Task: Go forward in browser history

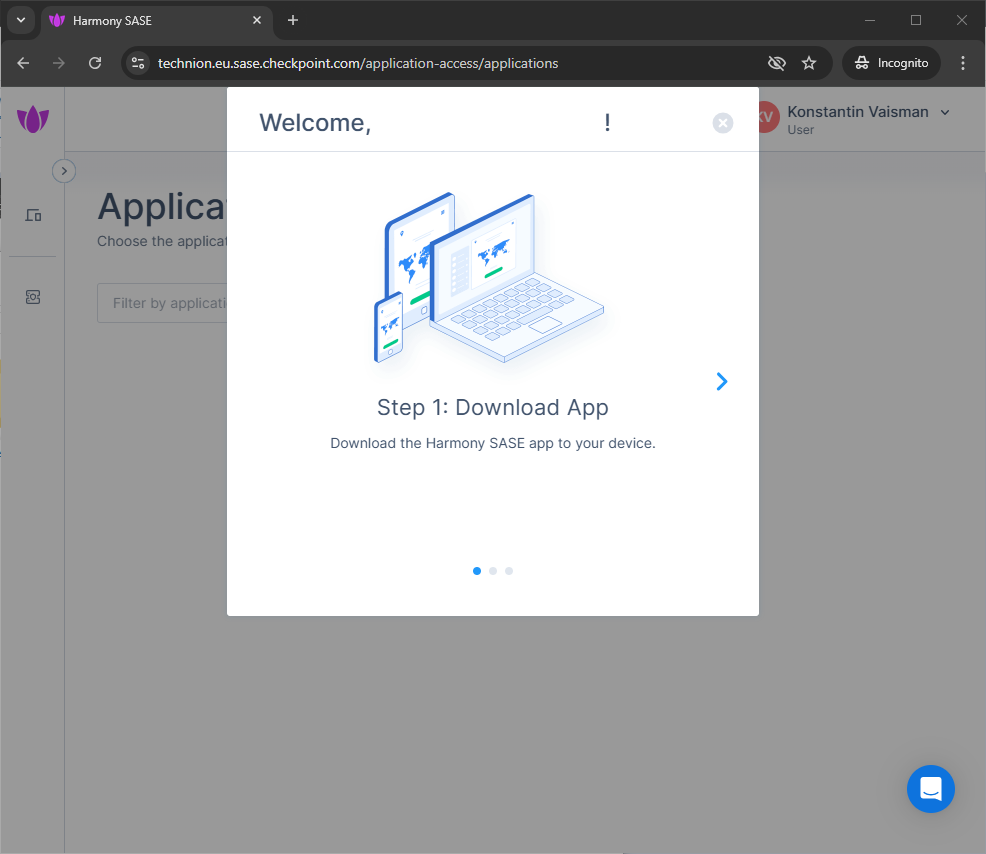Action: coord(58,63)
